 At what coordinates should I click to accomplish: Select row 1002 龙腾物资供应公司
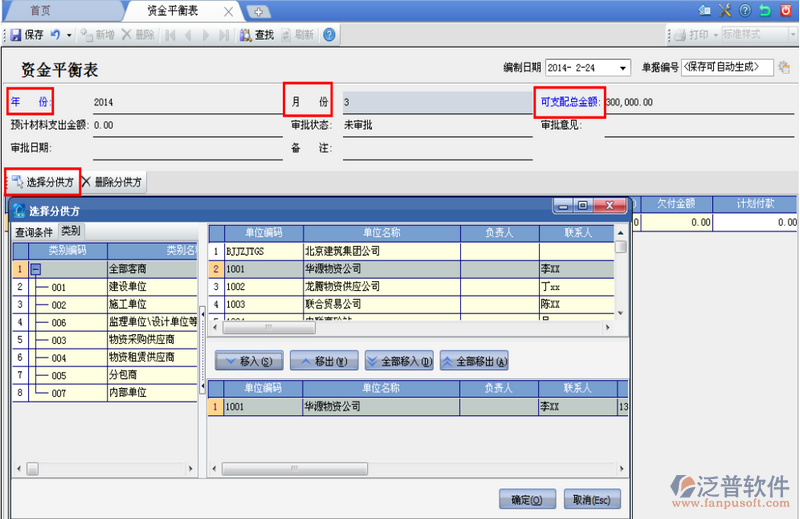tap(412, 287)
